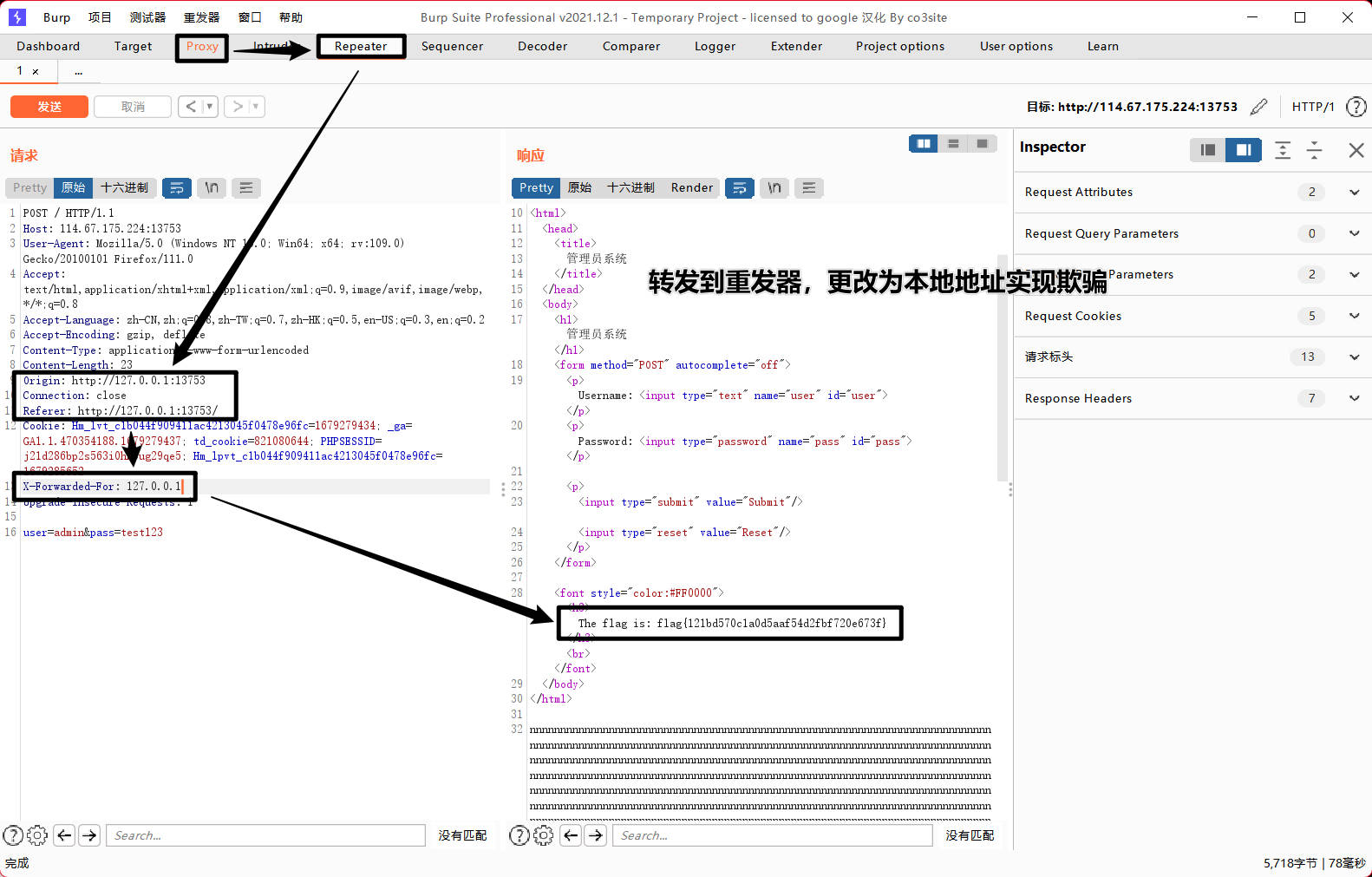Dock Inspector layout left option icon

1207,149
